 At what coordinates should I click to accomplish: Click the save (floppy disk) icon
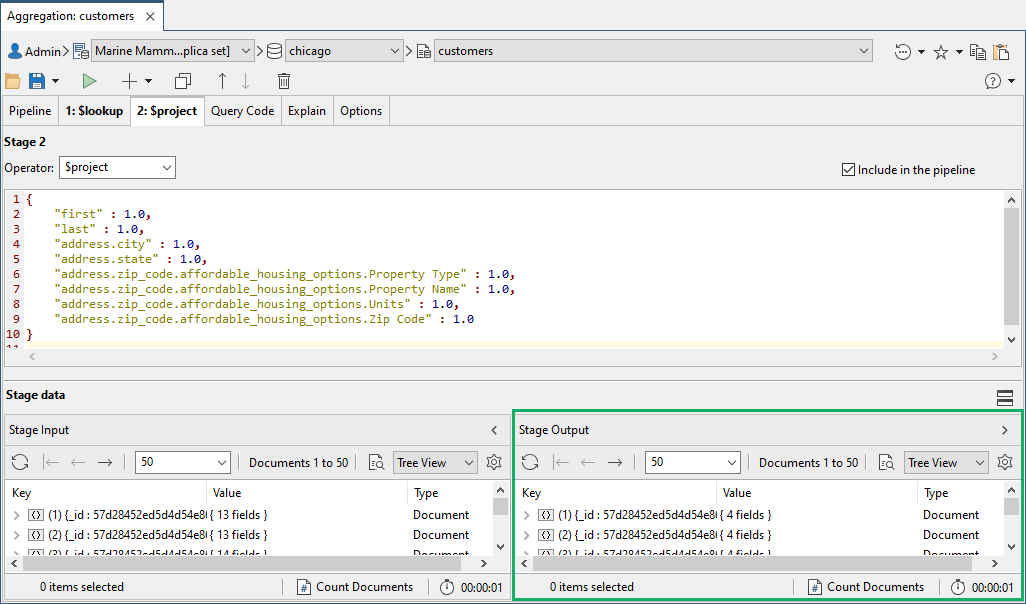coord(37,81)
